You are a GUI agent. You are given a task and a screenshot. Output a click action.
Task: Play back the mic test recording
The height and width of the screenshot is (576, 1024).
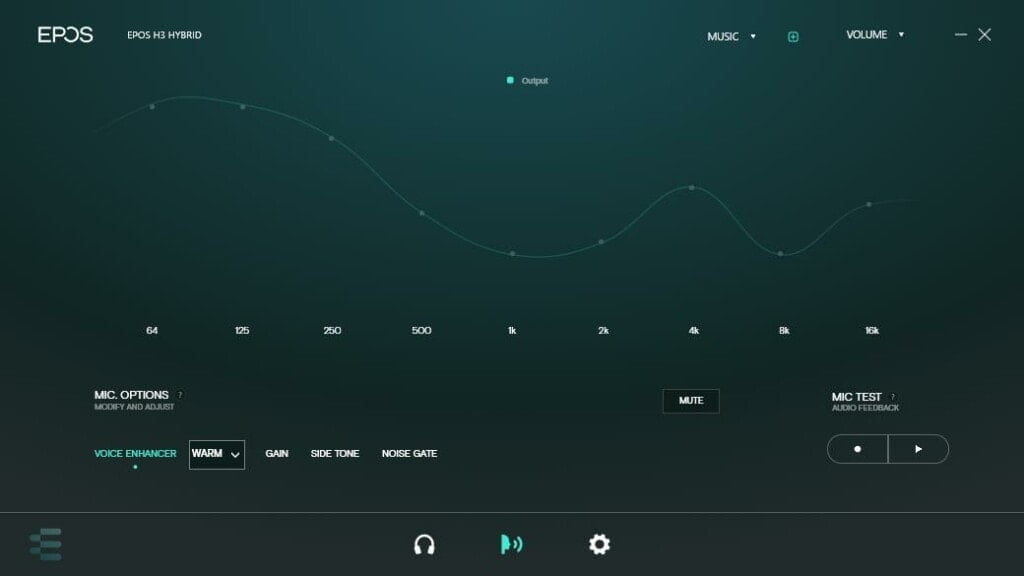click(x=918, y=449)
